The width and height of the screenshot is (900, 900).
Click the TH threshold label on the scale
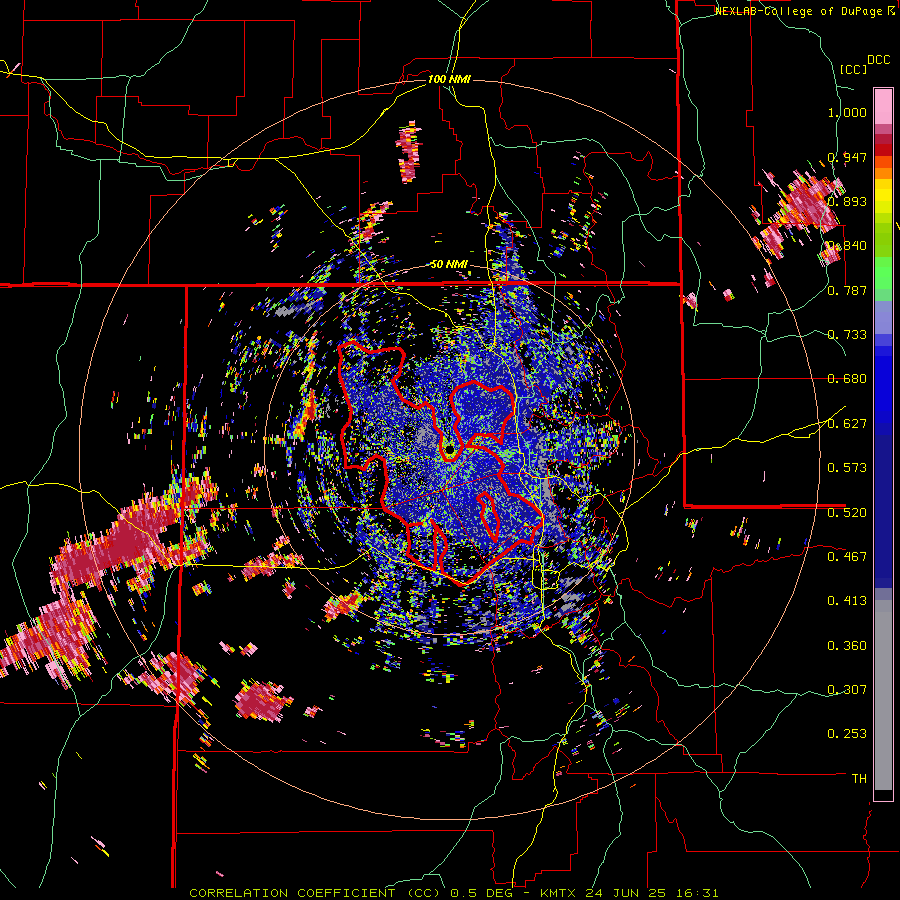coord(859,779)
